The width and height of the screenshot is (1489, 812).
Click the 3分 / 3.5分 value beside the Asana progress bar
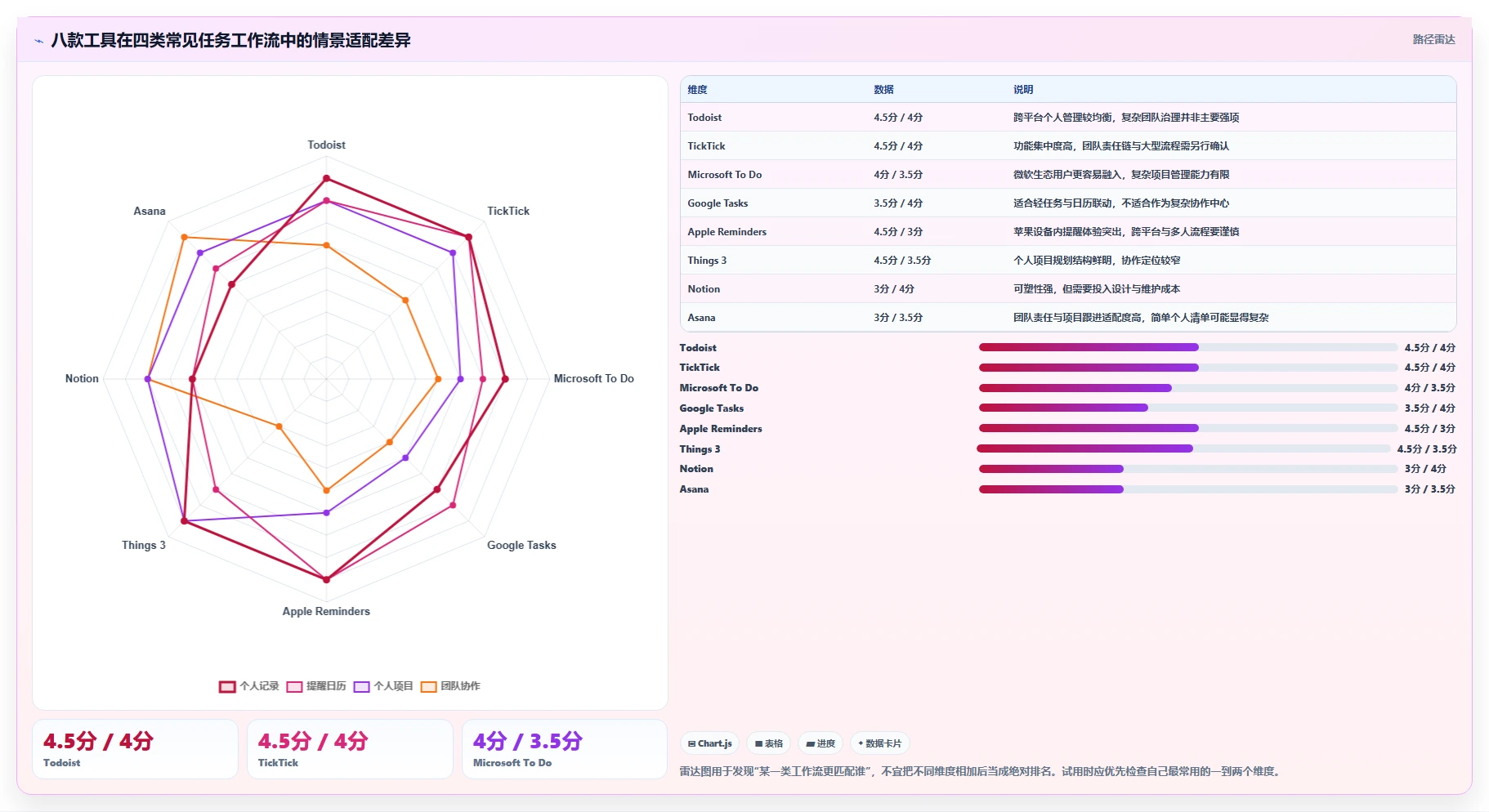[x=1429, y=489]
